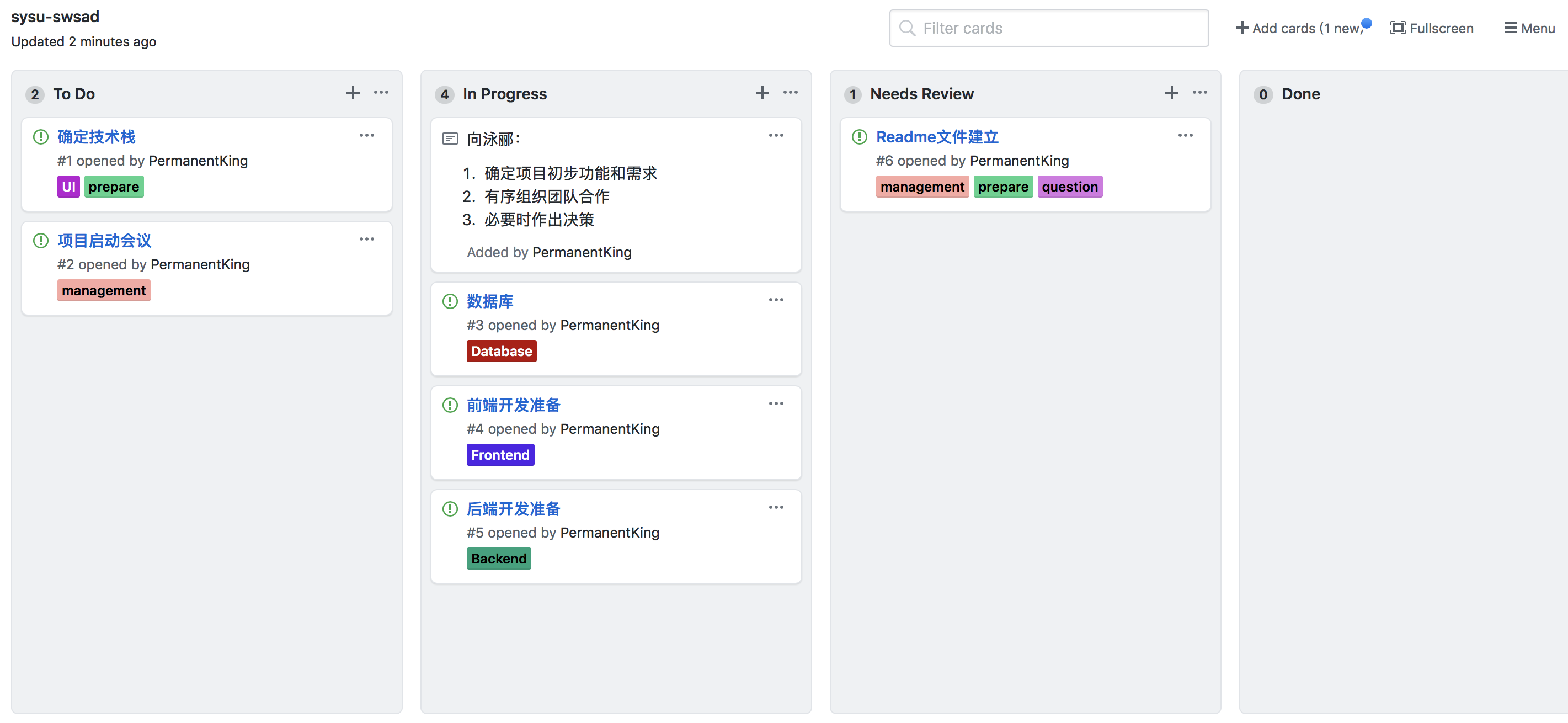Open the 项目启动会议 issue link
The height and width of the screenshot is (723, 1568).
pos(104,241)
